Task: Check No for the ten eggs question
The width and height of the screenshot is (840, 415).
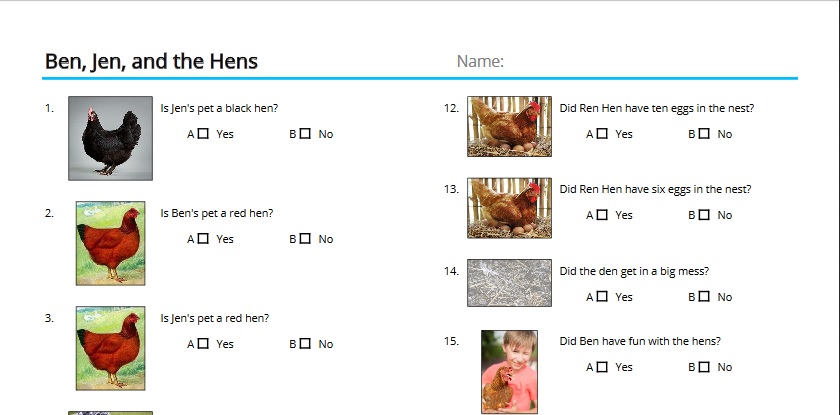Action: coord(704,134)
